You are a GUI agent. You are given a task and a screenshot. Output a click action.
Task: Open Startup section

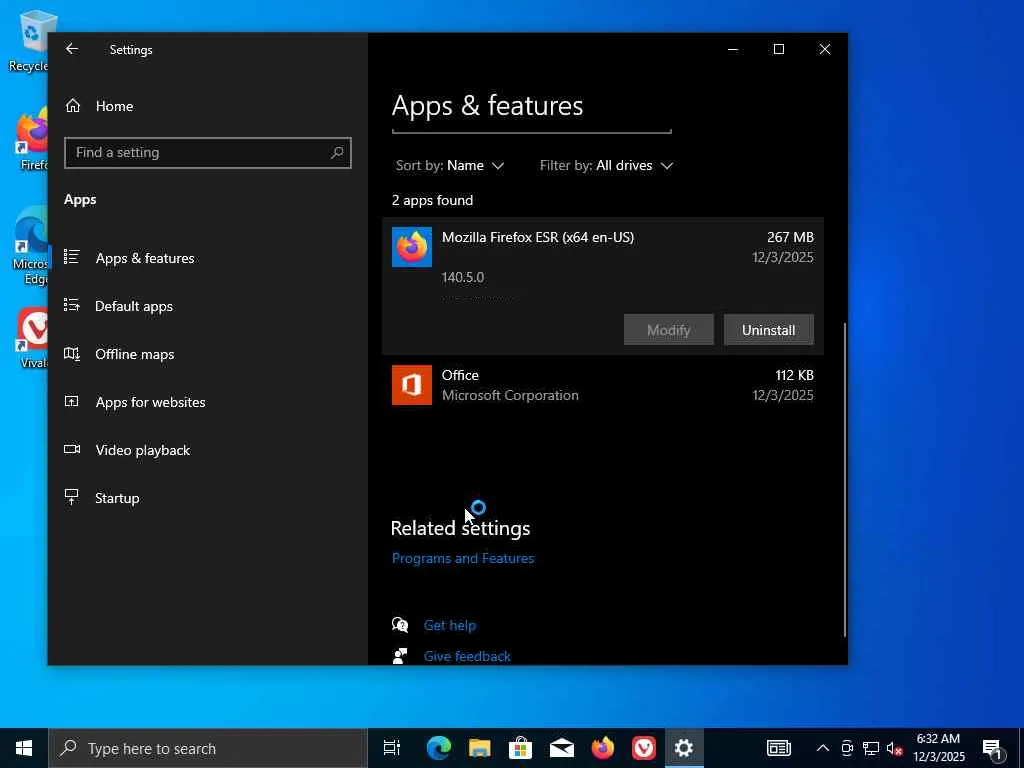point(208,498)
